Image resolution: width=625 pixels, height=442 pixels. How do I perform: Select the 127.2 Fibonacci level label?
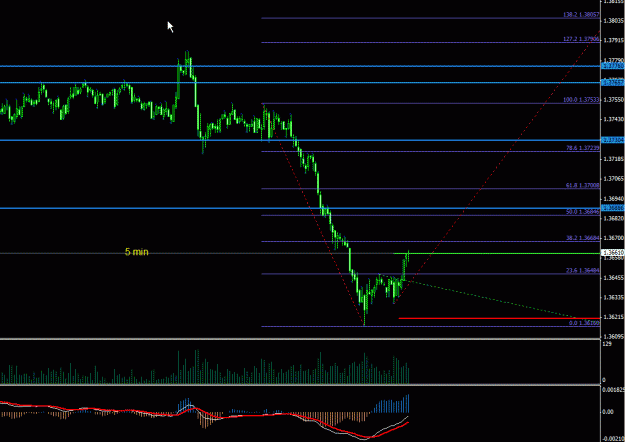coord(581,39)
